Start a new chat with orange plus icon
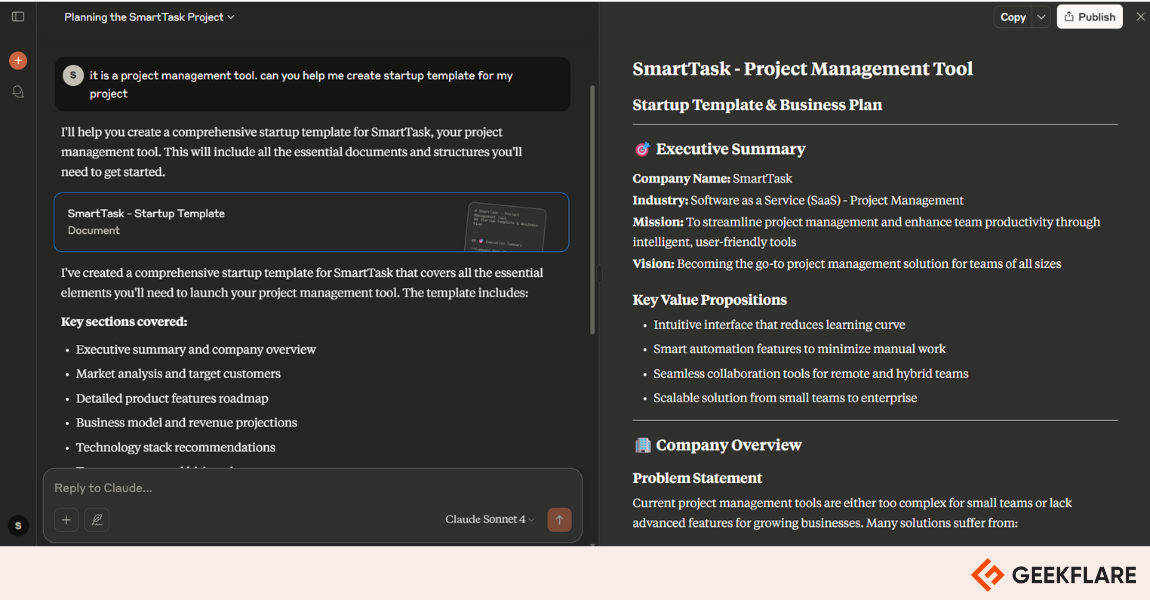Screen dimensions: 1150x600 [x=18, y=60]
